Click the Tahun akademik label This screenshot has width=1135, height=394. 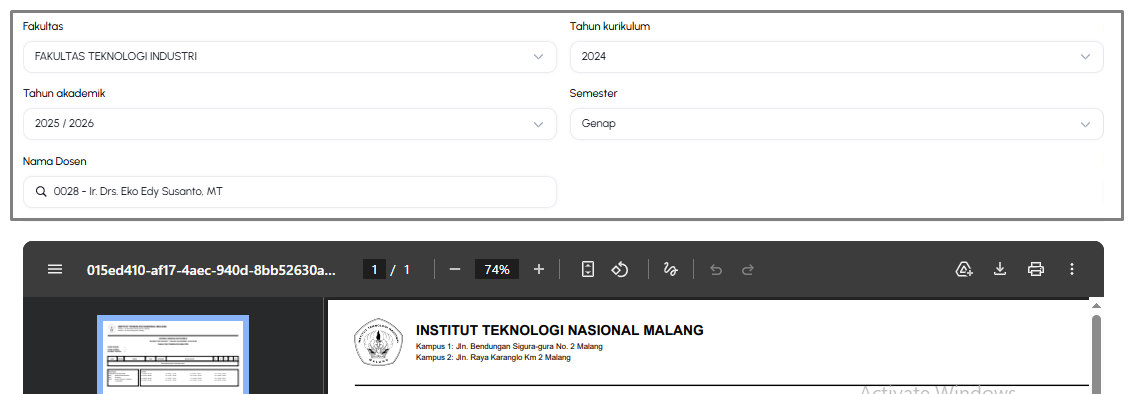[64, 93]
